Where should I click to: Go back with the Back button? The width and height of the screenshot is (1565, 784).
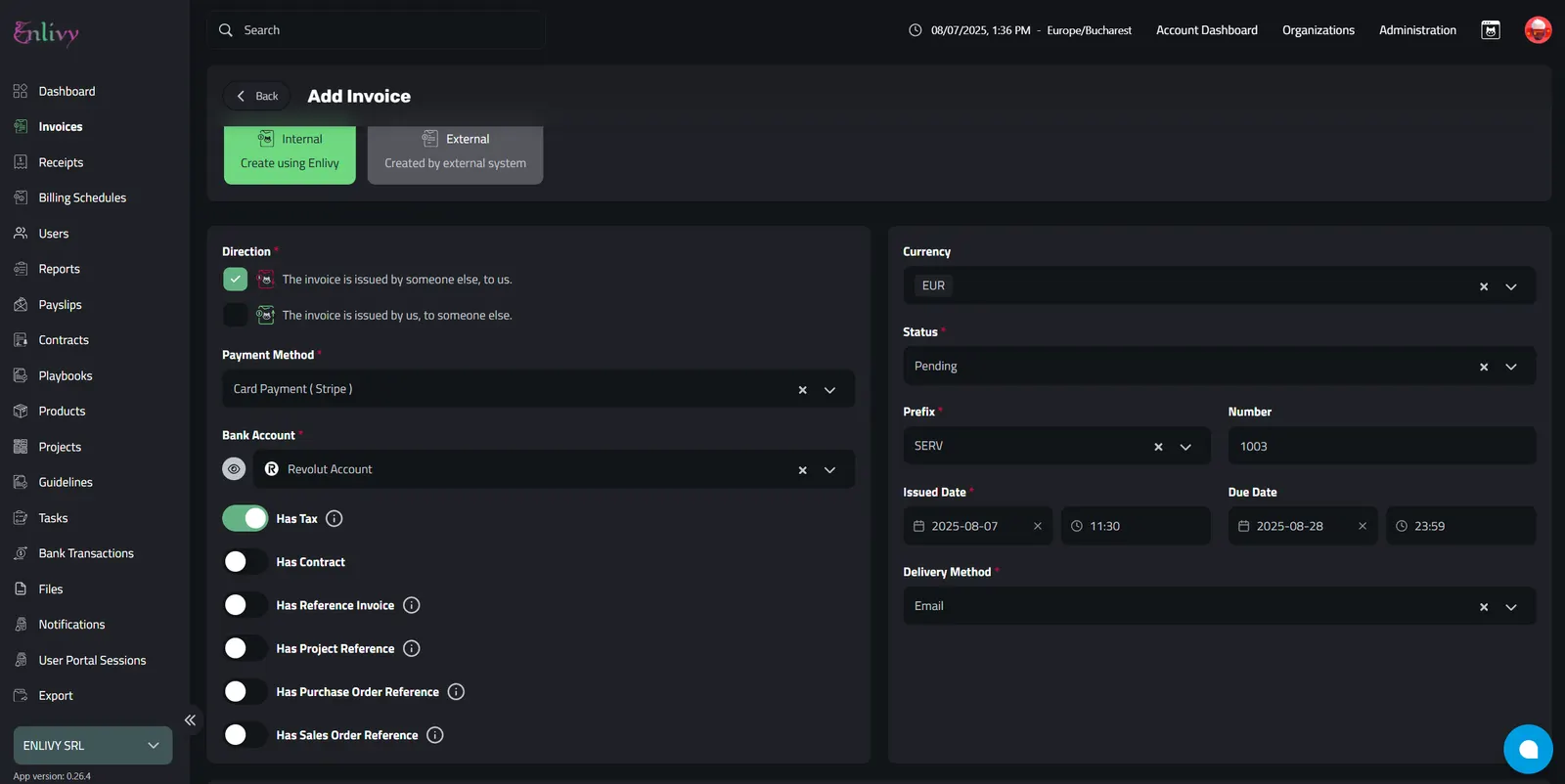tap(257, 96)
